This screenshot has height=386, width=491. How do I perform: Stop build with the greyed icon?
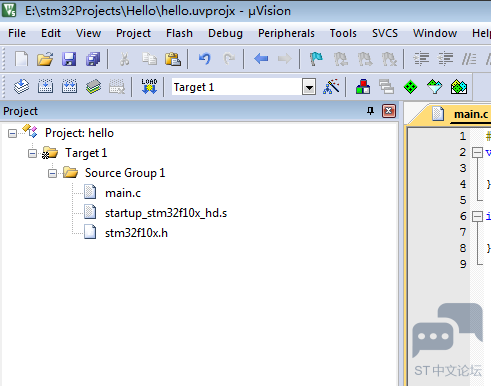point(117,87)
